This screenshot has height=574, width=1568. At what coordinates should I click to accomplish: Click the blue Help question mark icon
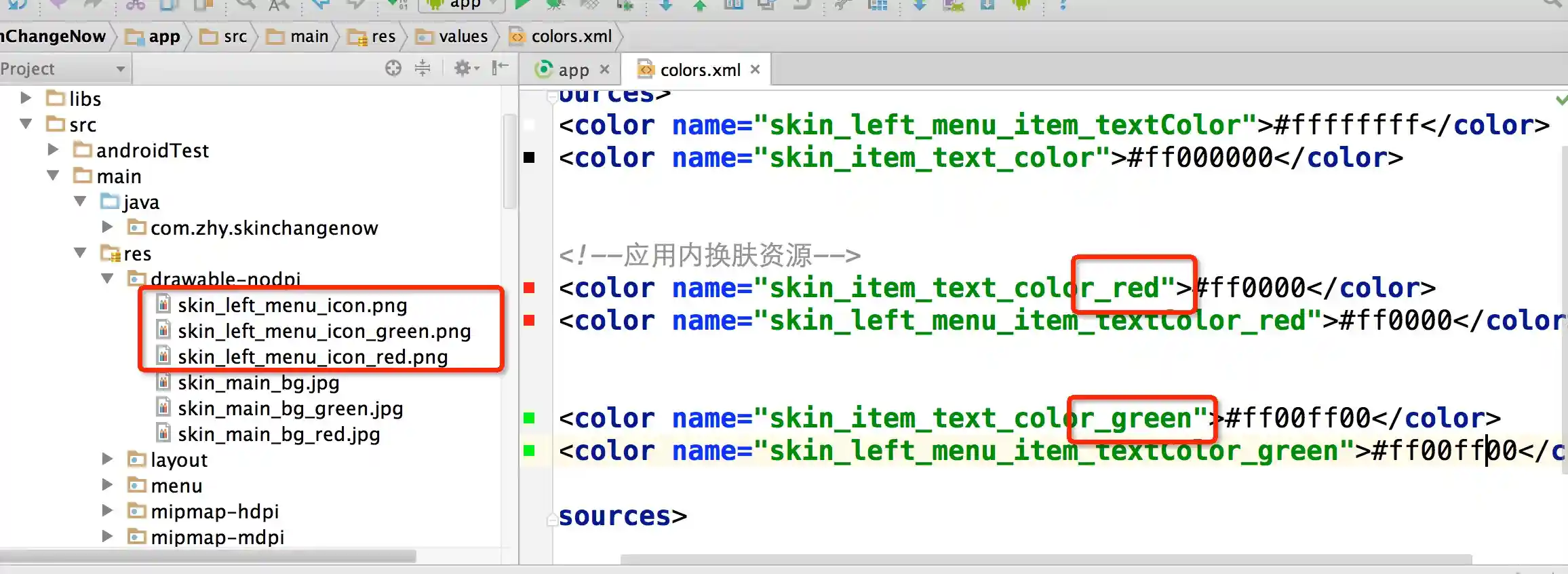tap(1063, 5)
